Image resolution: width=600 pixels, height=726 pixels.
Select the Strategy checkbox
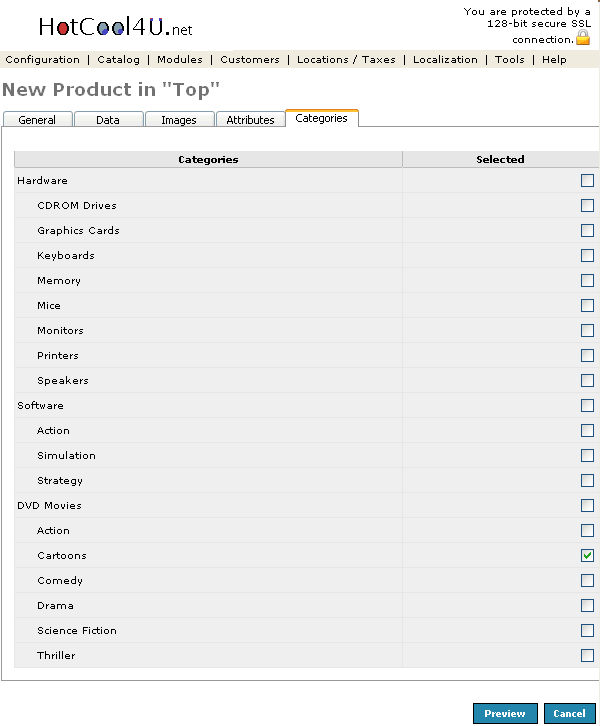click(x=587, y=481)
